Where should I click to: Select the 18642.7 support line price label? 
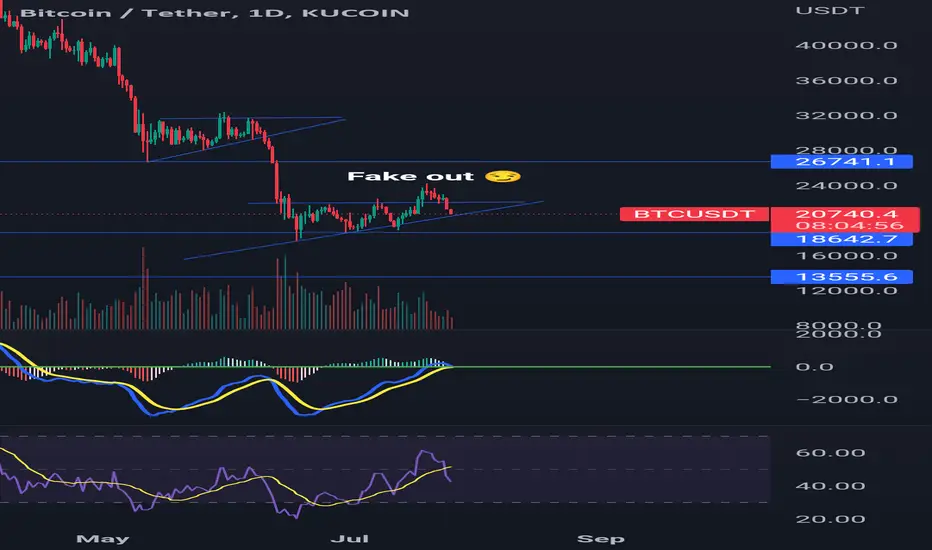click(x=841, y=240)
